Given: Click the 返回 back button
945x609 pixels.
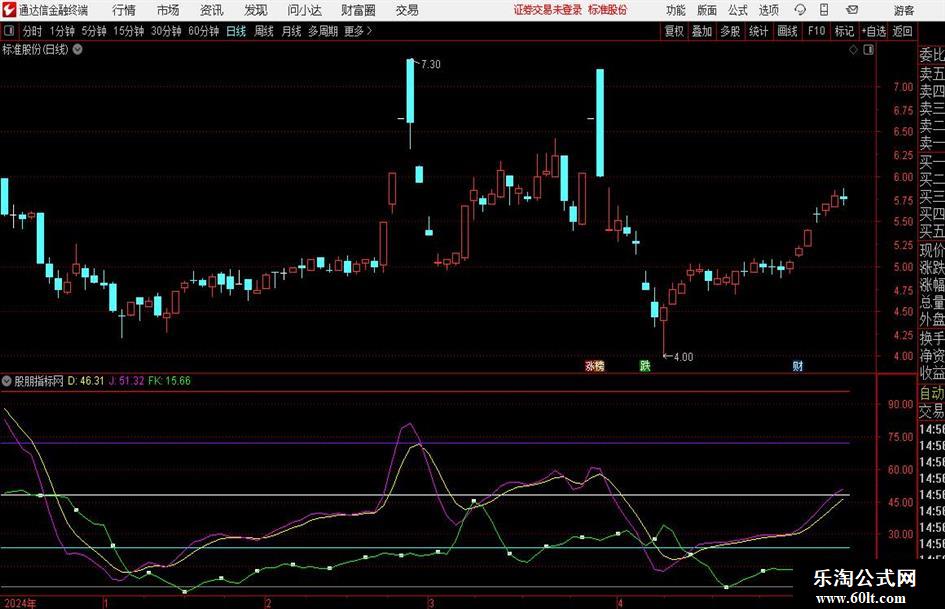Looking at the screenshot, I should tap(902, 31).
